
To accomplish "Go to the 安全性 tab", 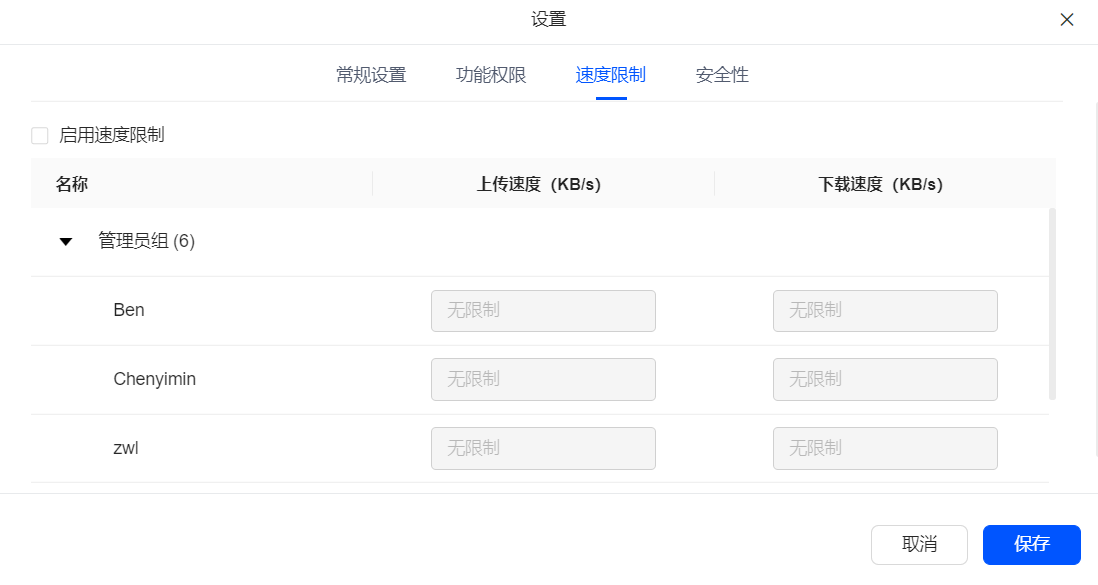I will click(x=722, y=75).
